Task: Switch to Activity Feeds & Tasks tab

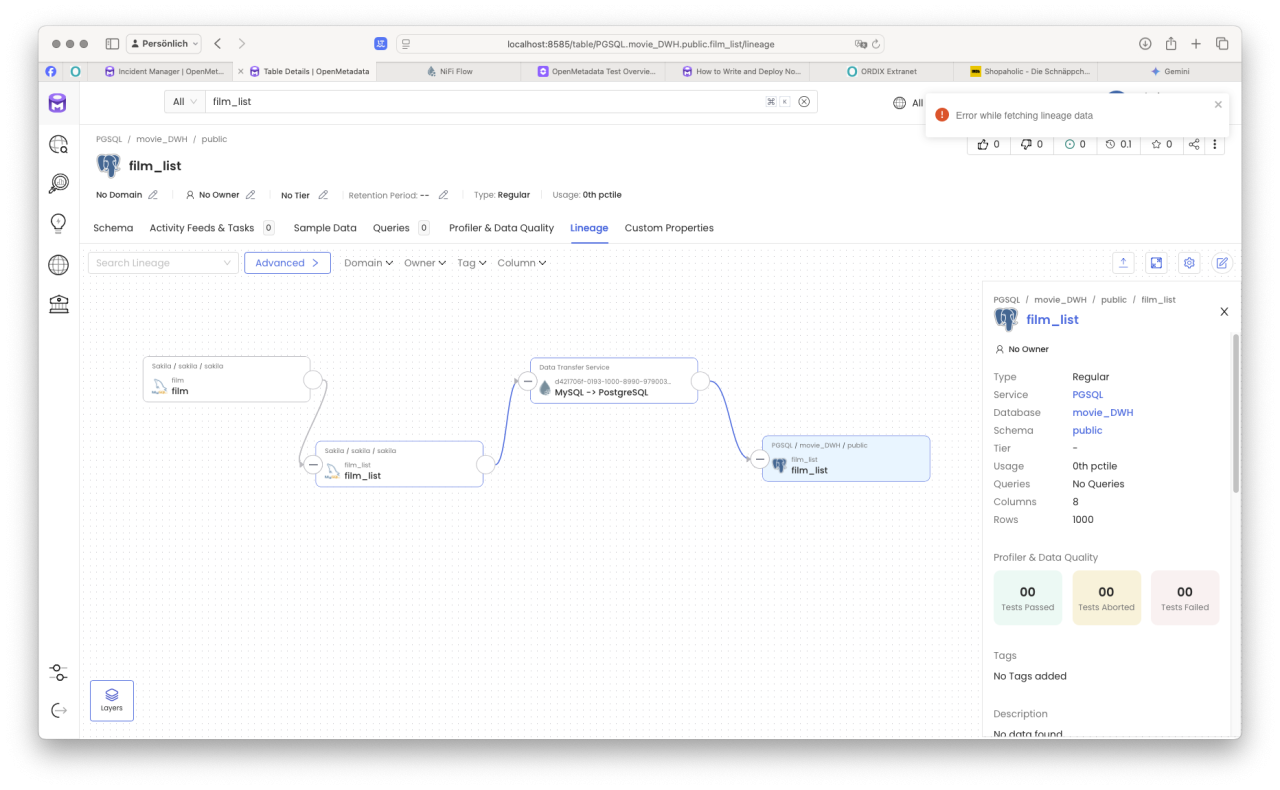Action: [x=212, y=228]
